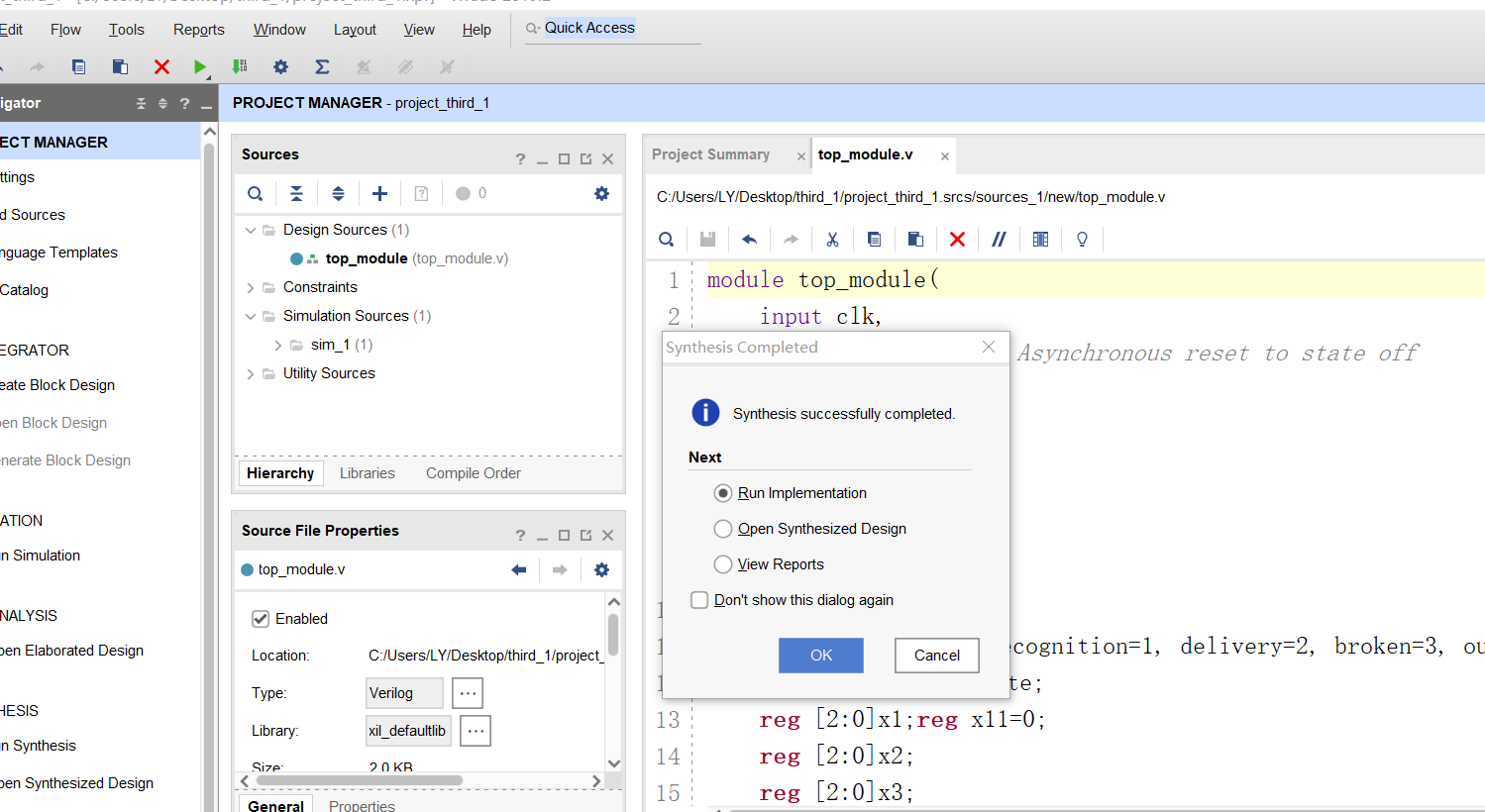Open the Flow menu

[65, 30]
